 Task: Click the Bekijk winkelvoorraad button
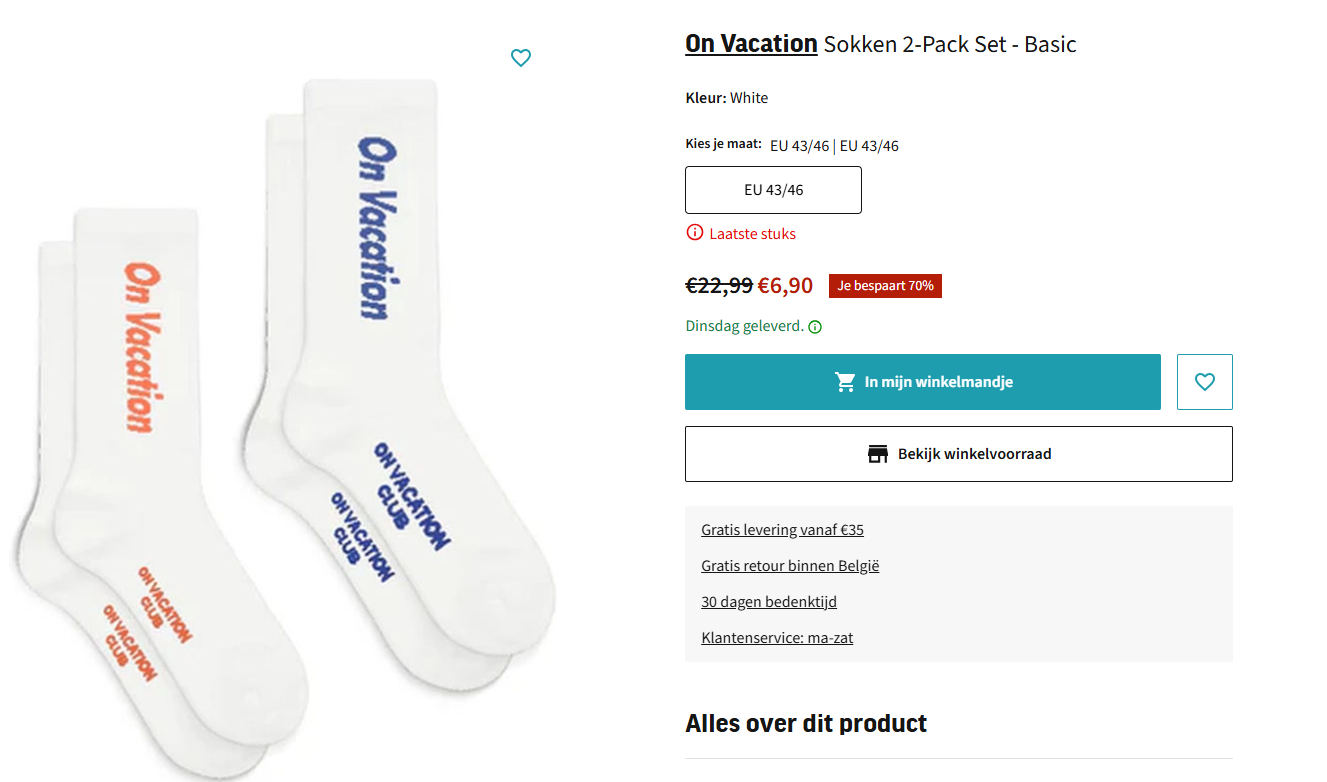[x=958, y=452]
